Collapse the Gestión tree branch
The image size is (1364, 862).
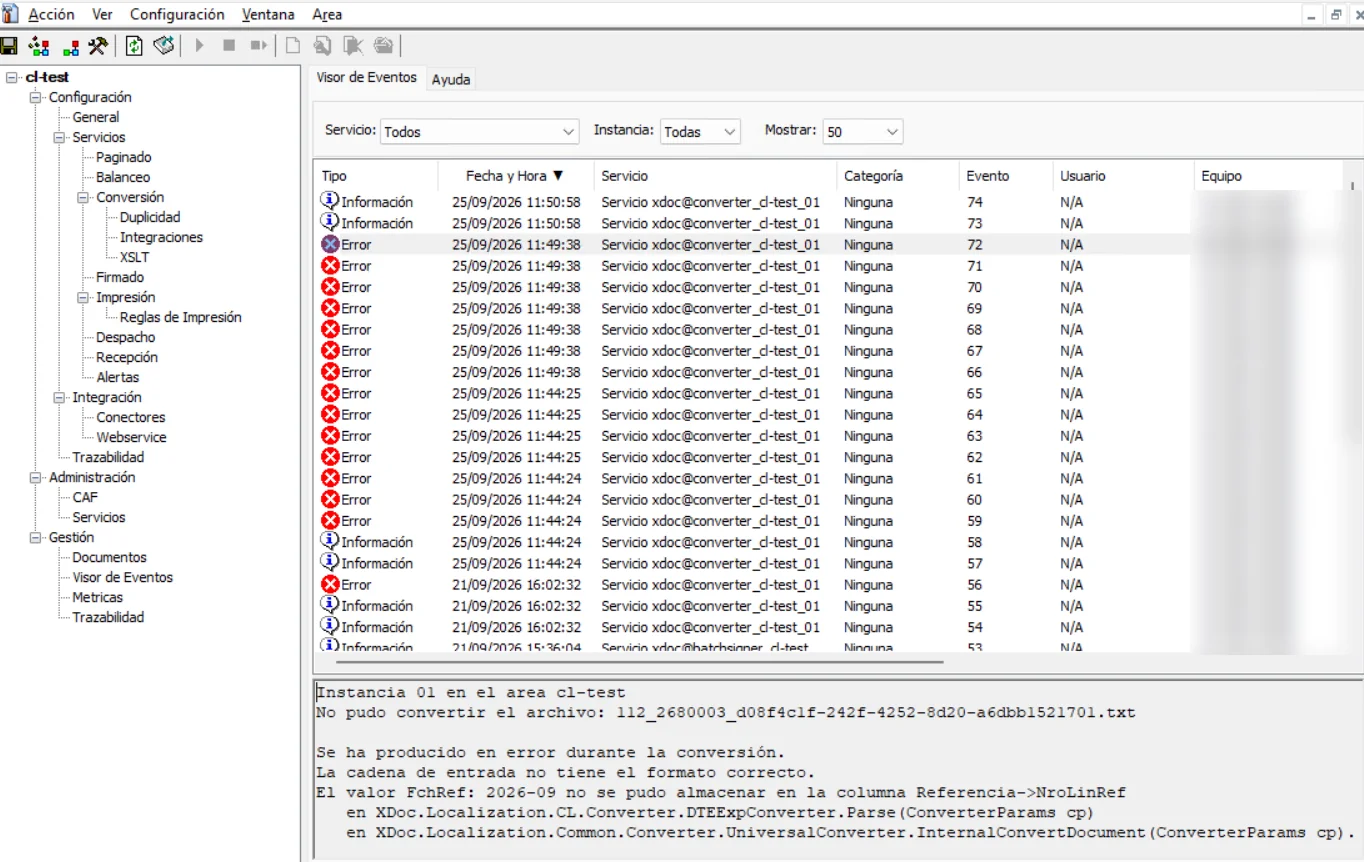tap(36, 537)
